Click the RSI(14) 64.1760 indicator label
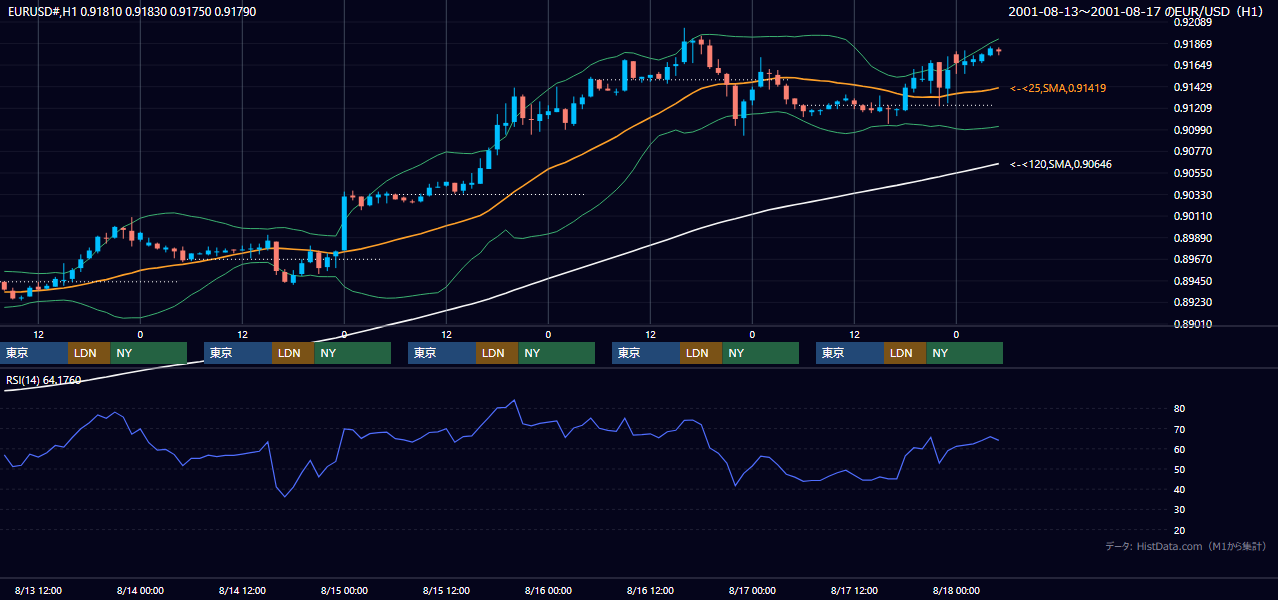 (44, 380)
